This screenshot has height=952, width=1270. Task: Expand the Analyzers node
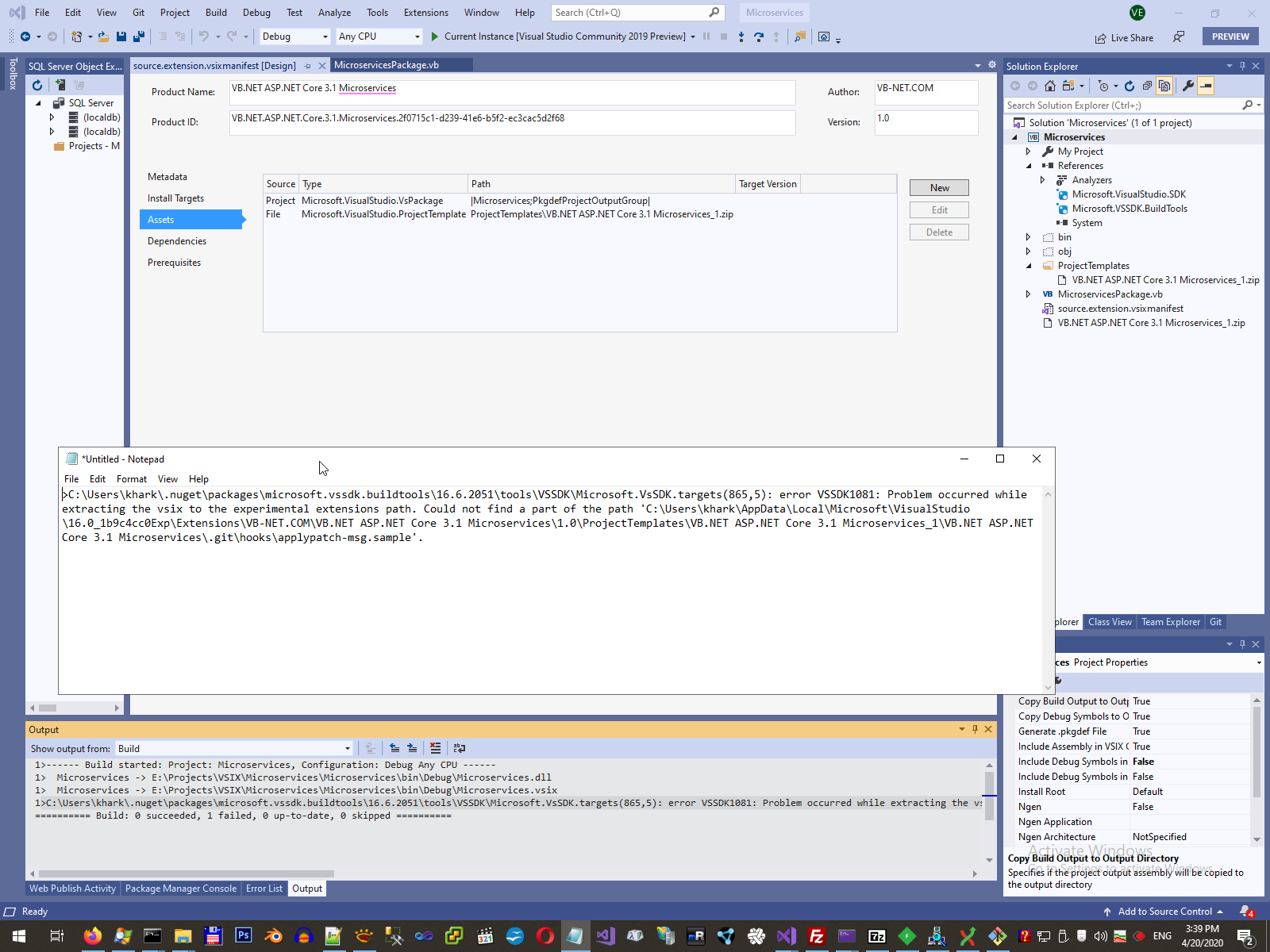pos(1043,180)
